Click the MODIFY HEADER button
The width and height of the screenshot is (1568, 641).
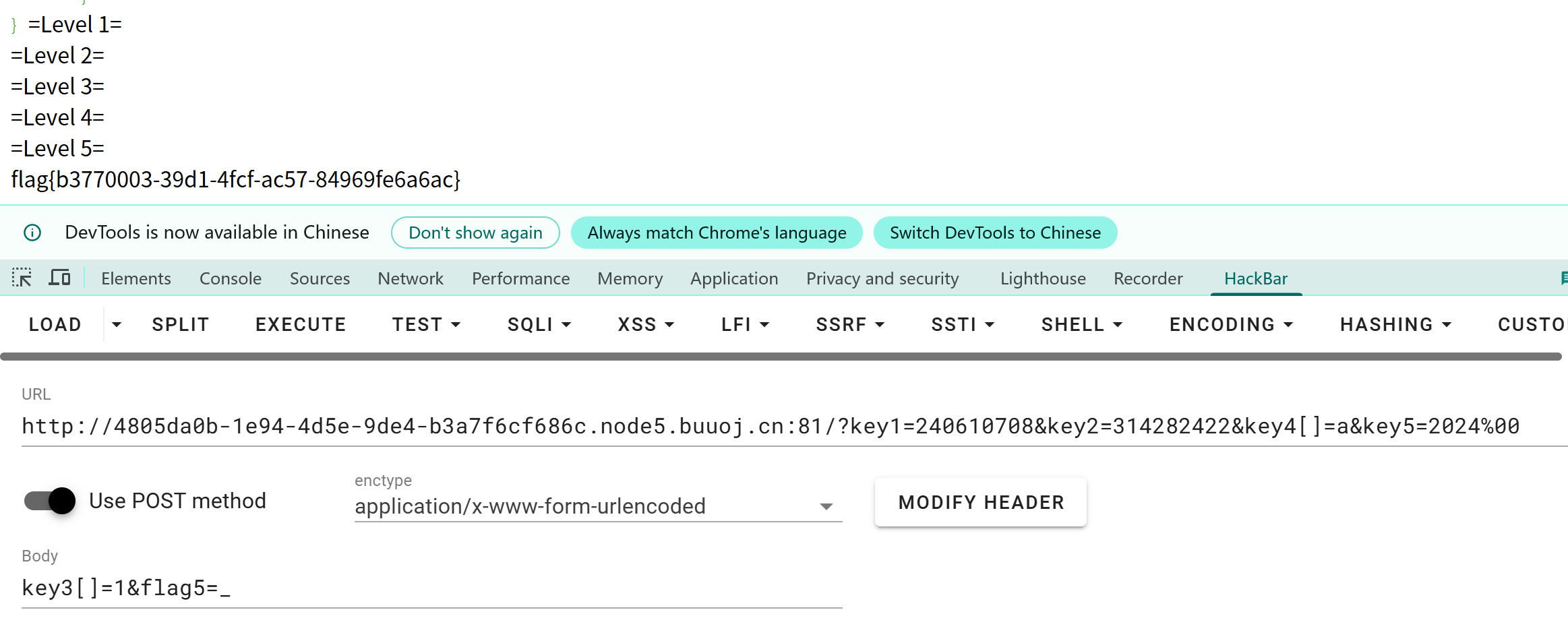[980, 502]
